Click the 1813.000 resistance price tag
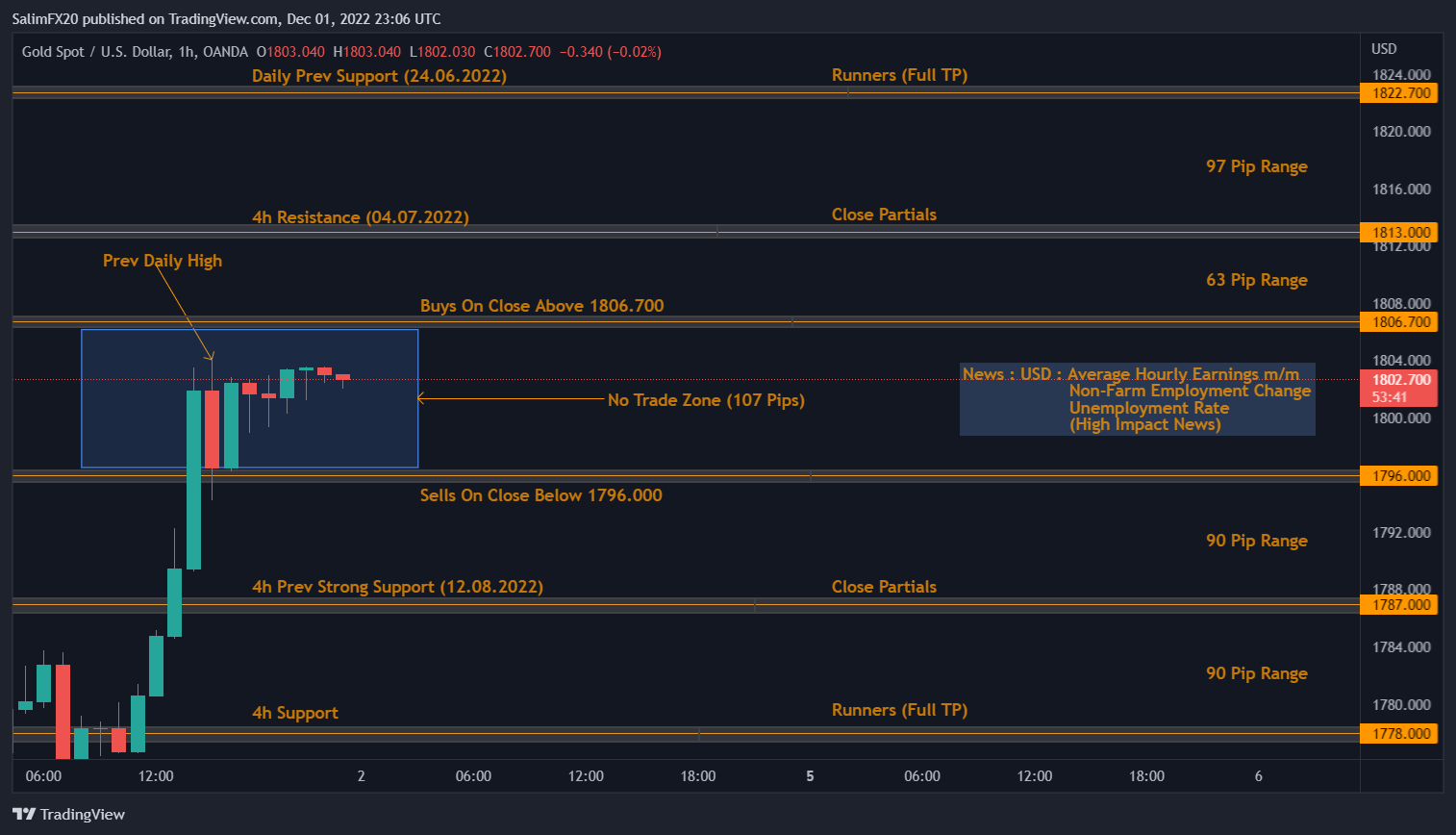1456x835 pixels. pyautogui.click(x=1399, y=232)
